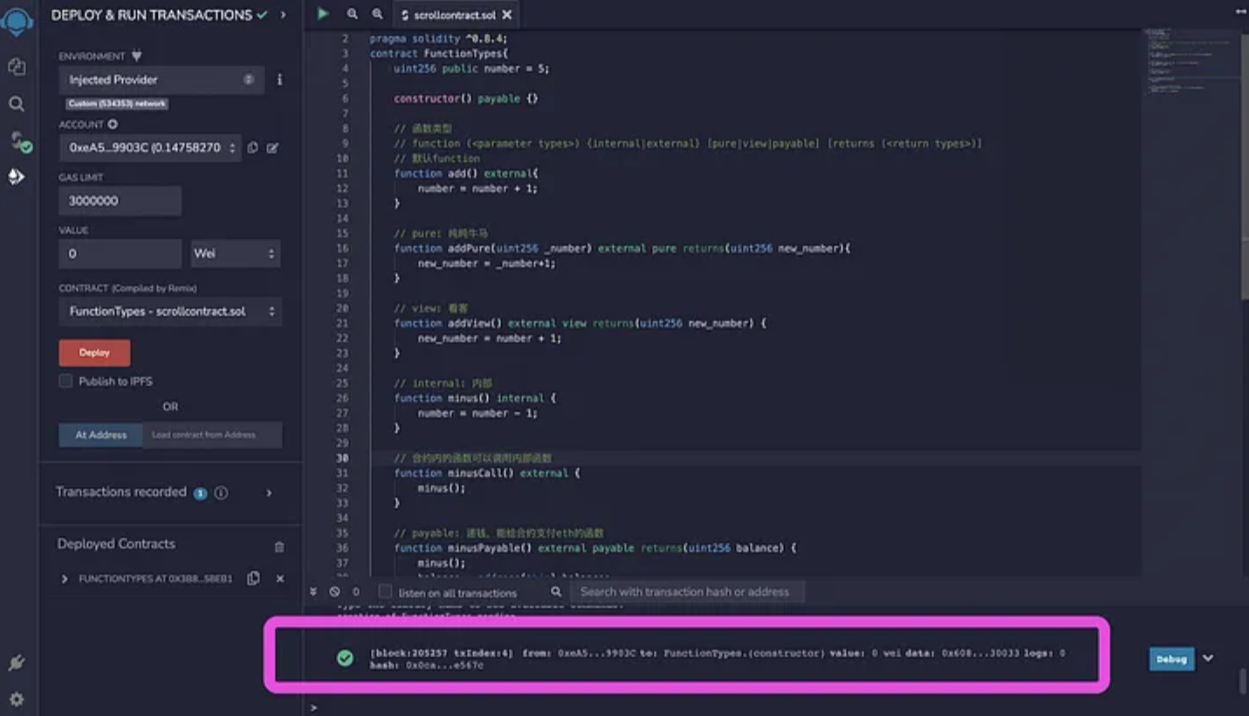This screenshot has width=1249, height=716.
Task: Remove the FUNCTIONTYPES deployed contract
Action: tap(280, 579)
